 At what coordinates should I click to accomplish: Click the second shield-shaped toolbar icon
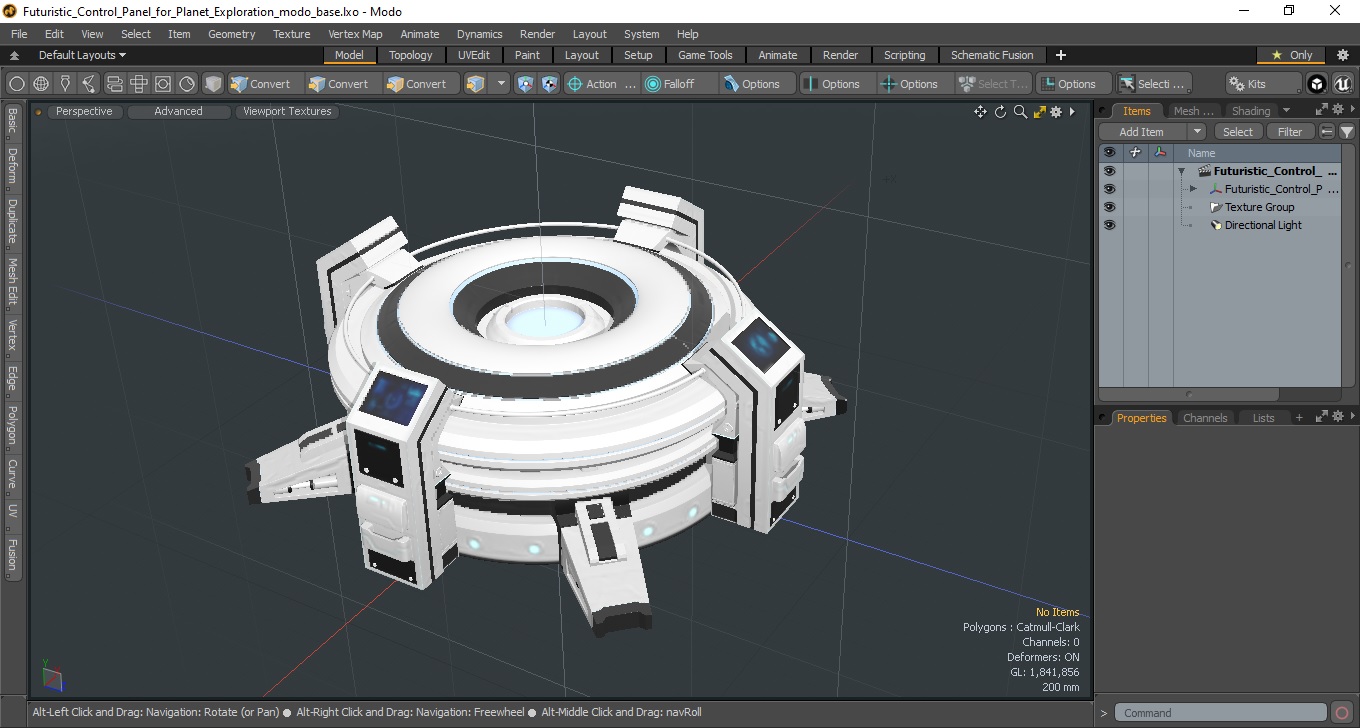click(549, 84)
